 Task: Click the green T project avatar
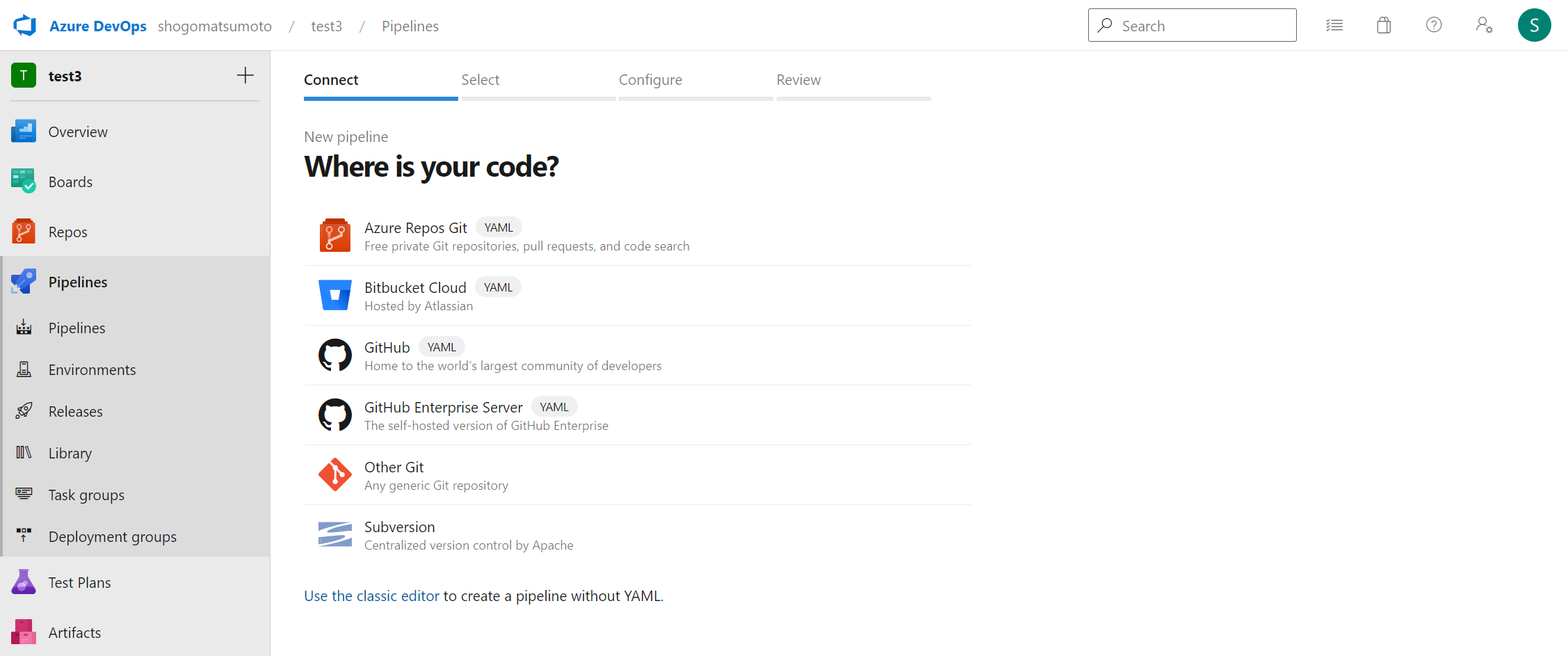tap(24, 76)
